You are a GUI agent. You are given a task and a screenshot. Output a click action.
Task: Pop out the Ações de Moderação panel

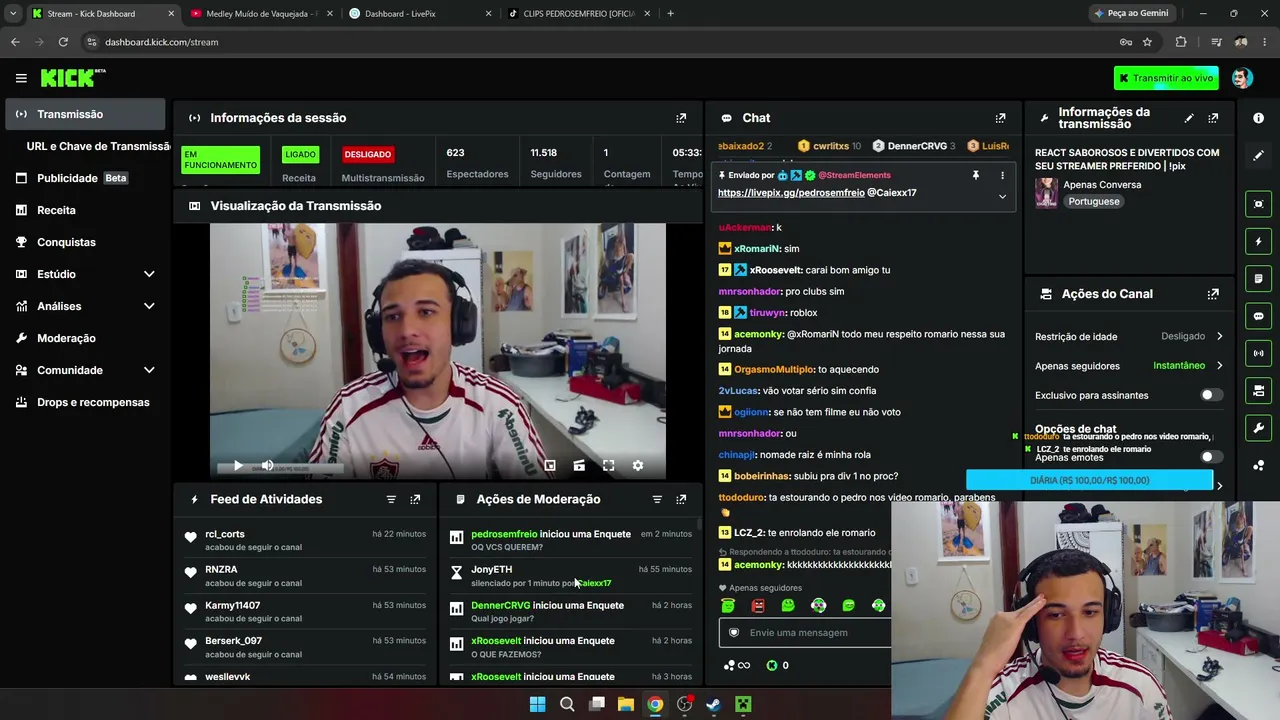tap(681, 499)
